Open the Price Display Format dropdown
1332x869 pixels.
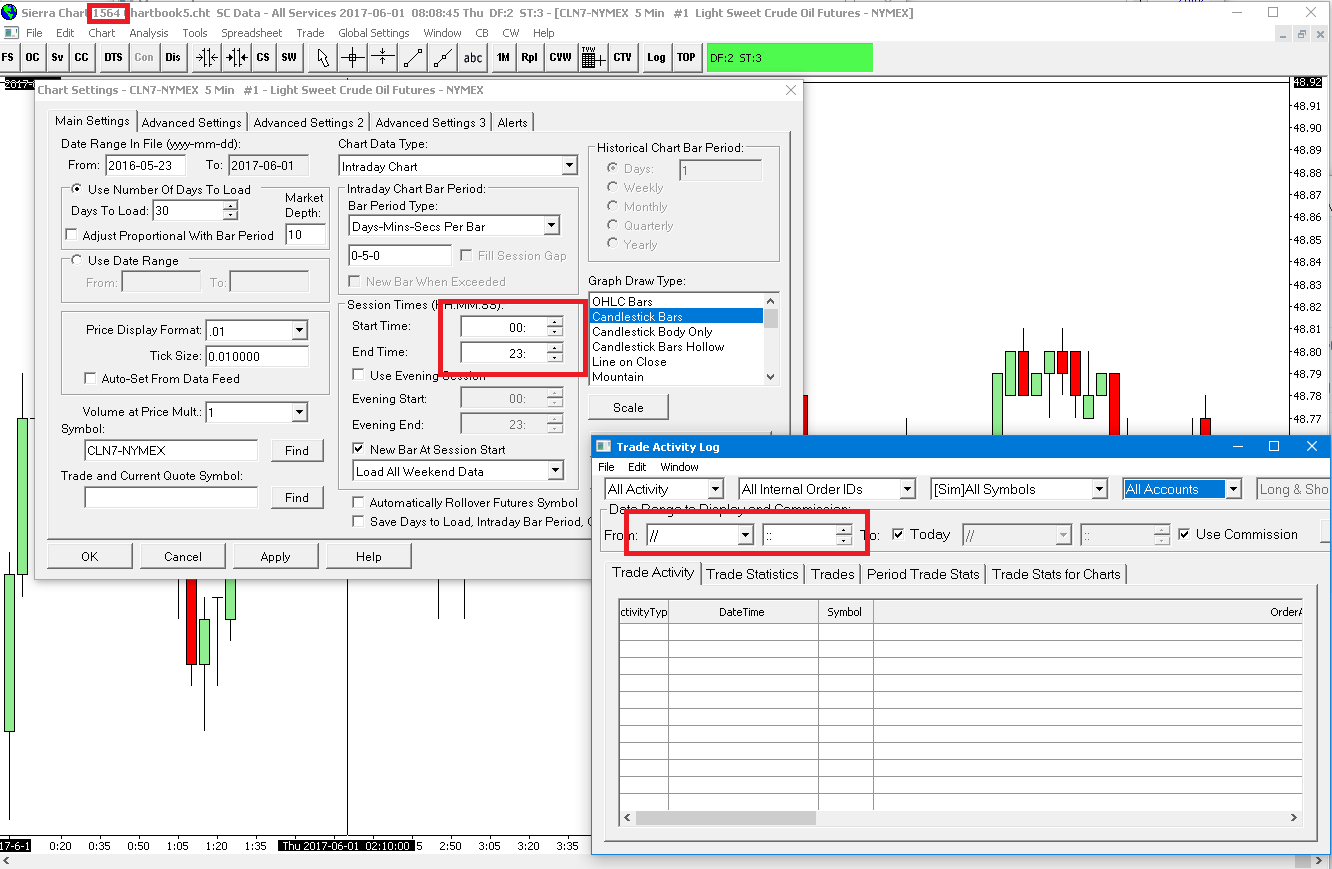299,330
